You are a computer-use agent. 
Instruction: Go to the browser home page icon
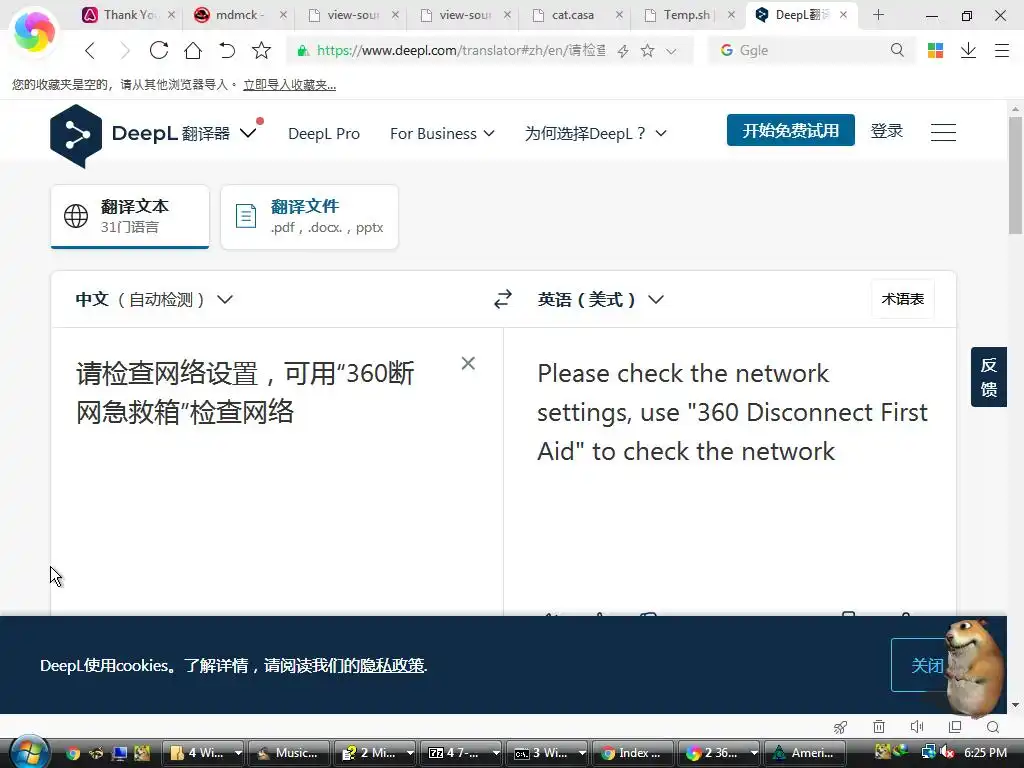tap(193, 50)
